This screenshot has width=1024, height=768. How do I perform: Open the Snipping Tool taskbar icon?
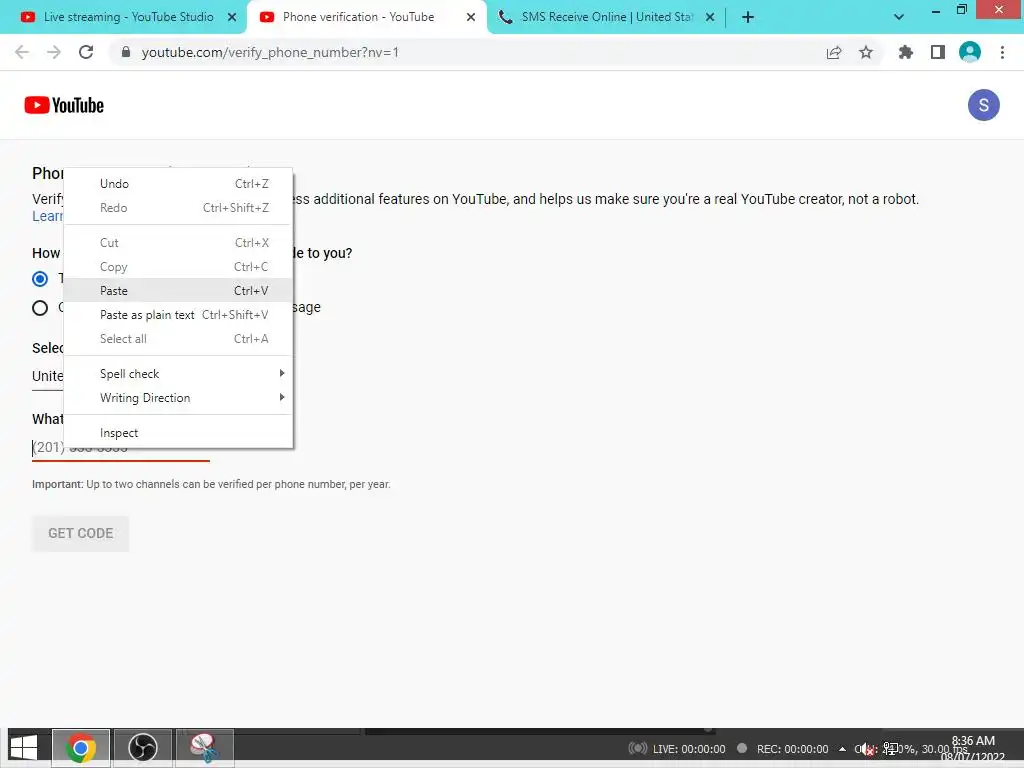coord(204,748)
